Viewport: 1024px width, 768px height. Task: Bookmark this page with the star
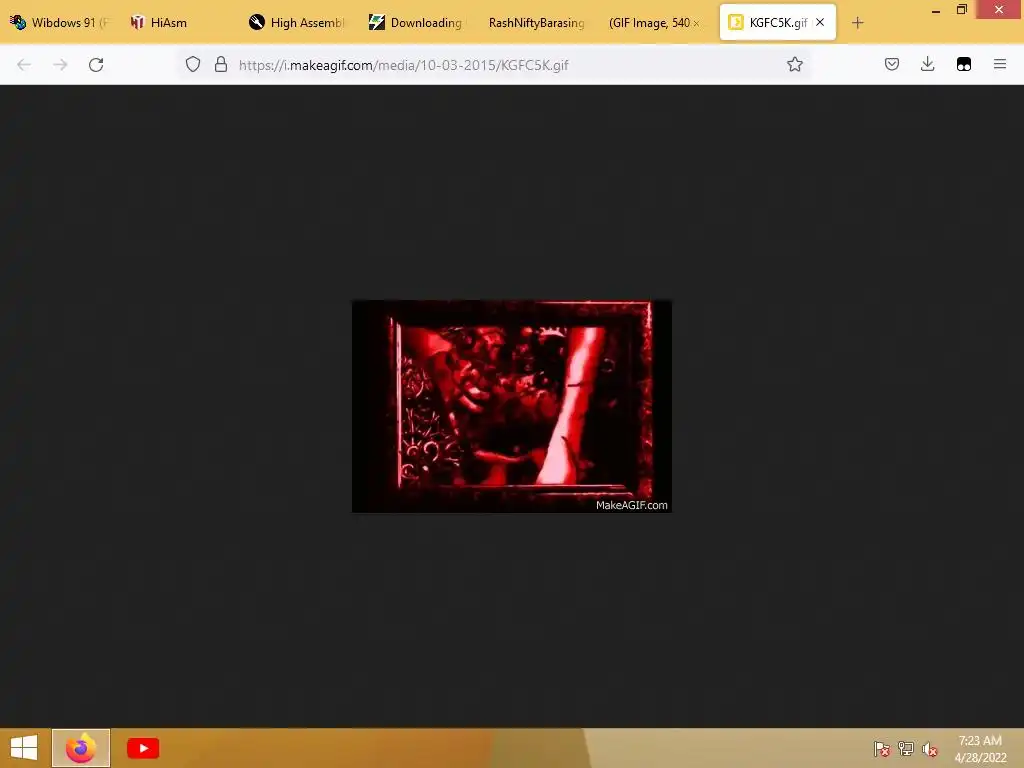[795, 64]
